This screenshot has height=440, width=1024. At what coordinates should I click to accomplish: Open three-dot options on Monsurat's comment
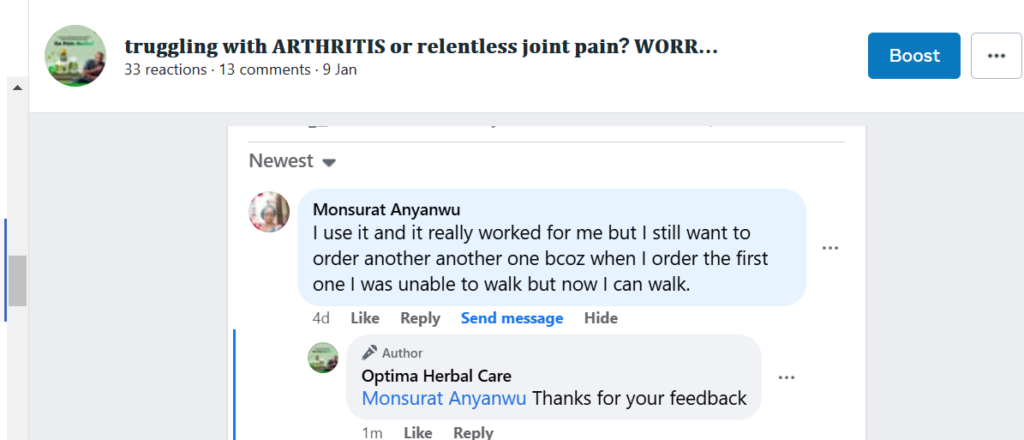830,247
